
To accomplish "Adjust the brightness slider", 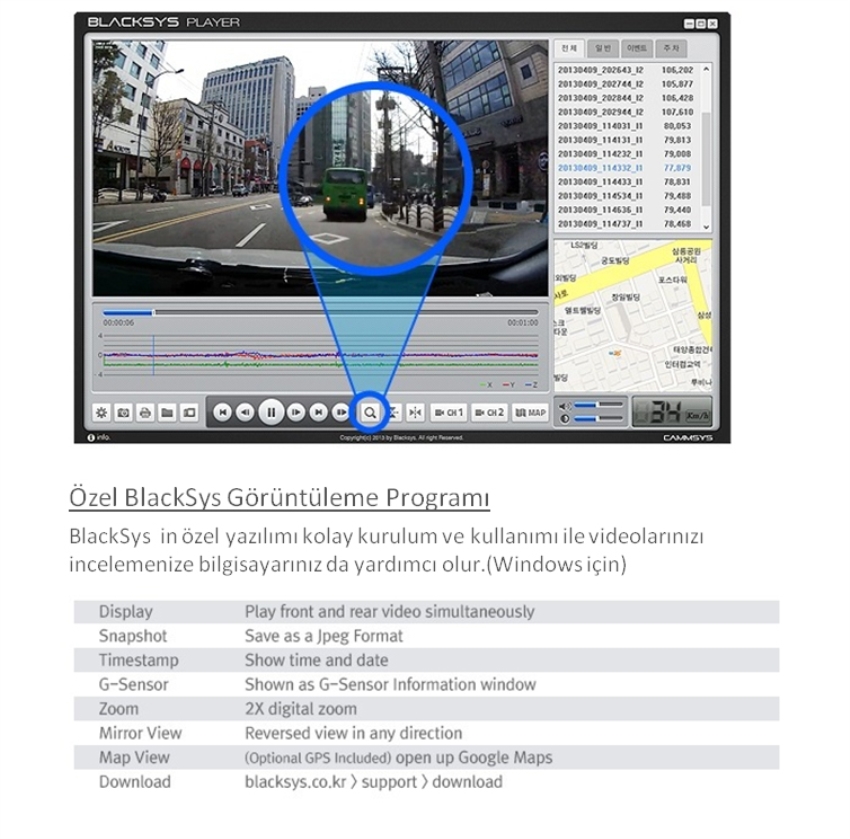I will [x=598, y=418].
